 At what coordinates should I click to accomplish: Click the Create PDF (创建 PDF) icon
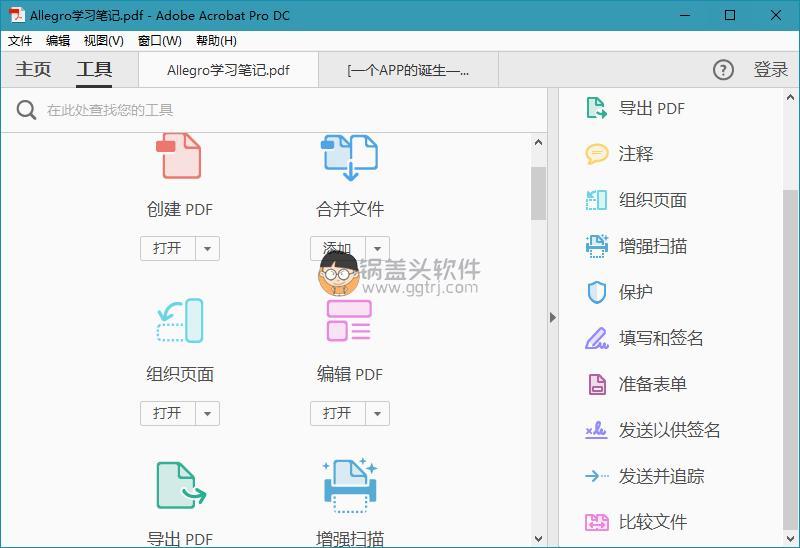click(x=179, y=156)
